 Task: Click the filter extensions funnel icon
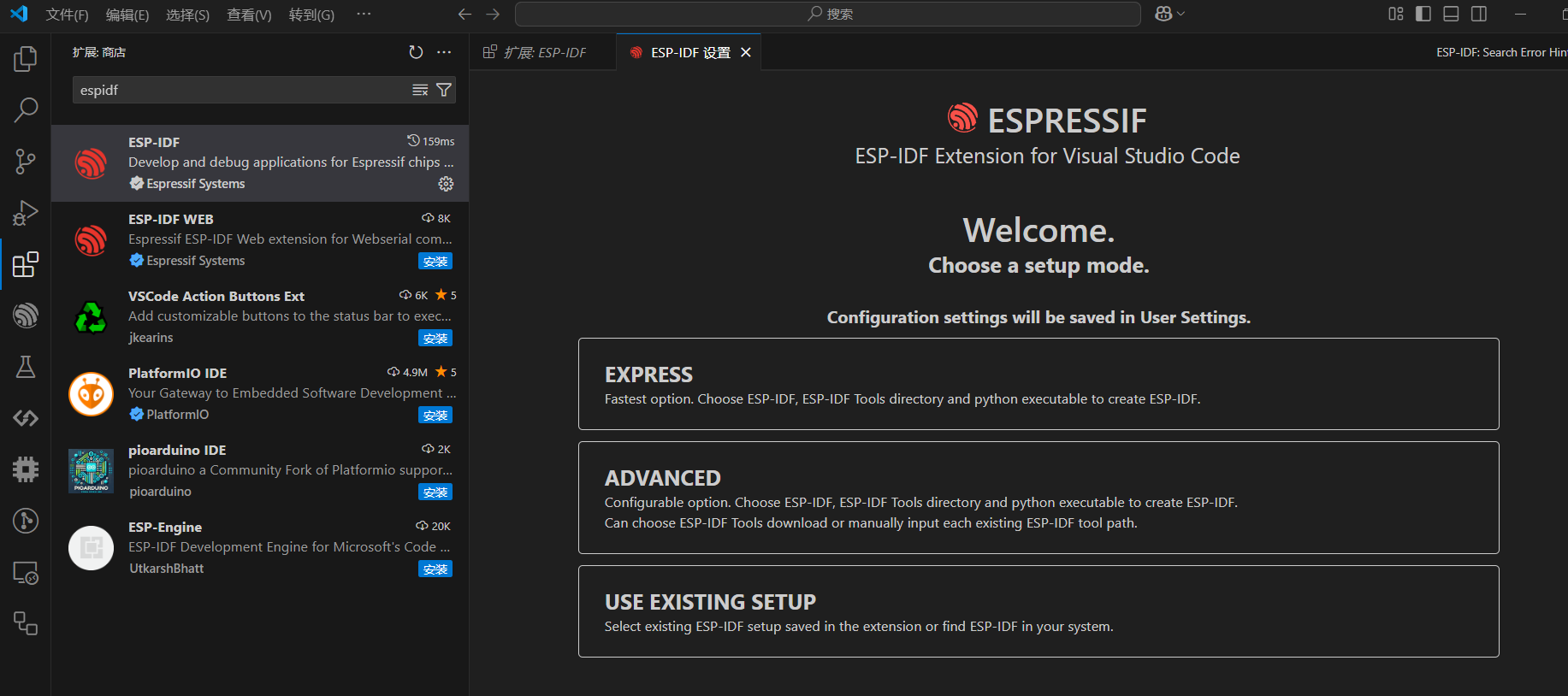click(444, 90)
